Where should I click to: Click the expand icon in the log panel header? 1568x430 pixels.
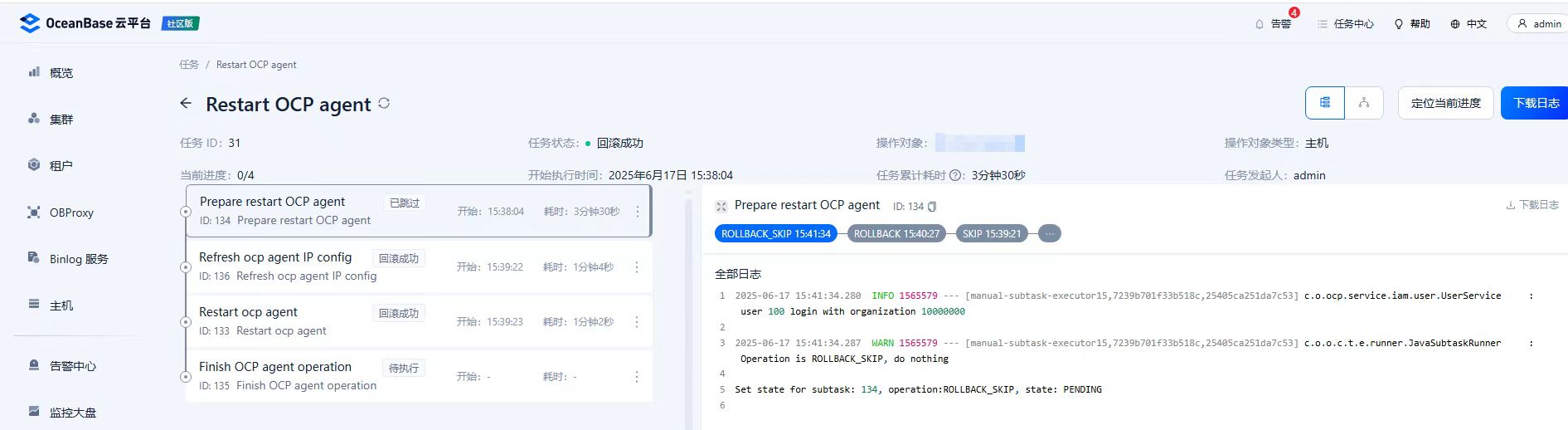(x=721, y=206)
